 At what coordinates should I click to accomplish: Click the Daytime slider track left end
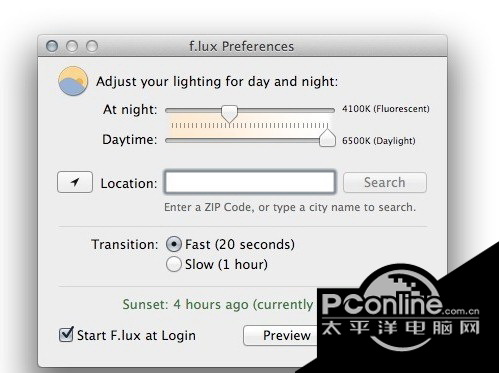(x=169, y=141)
